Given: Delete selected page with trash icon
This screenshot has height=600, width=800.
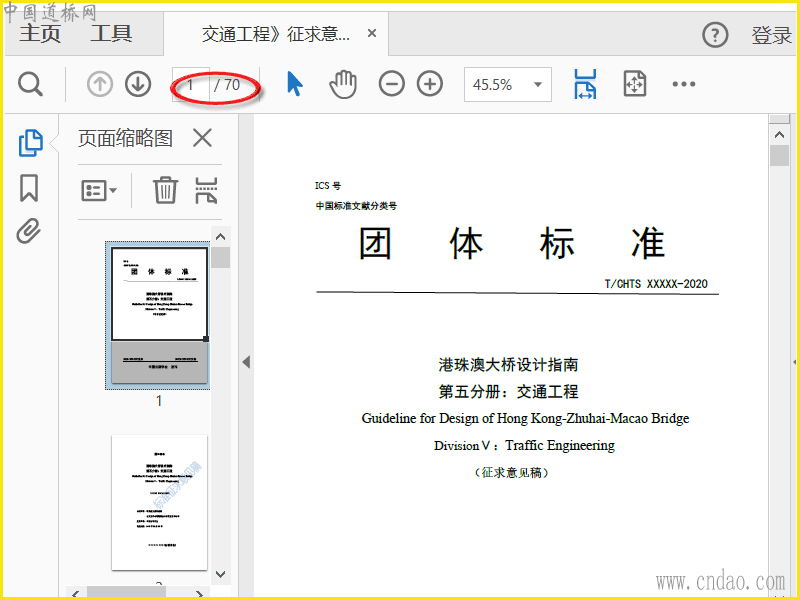Looking at the screenshot, I should coord(165,190).
